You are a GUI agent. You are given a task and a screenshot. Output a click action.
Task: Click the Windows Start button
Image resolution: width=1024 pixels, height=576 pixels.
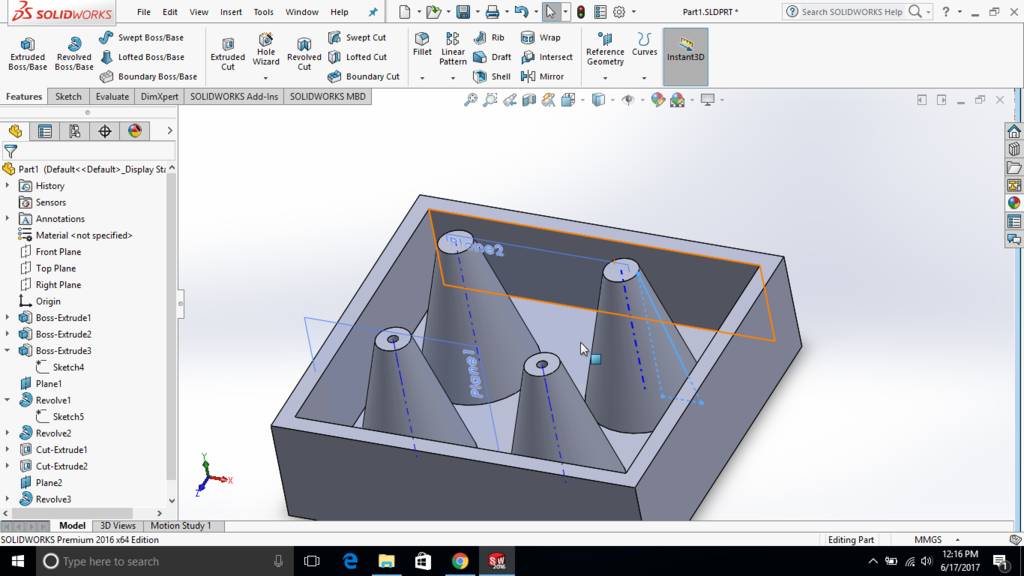[18, 561]
